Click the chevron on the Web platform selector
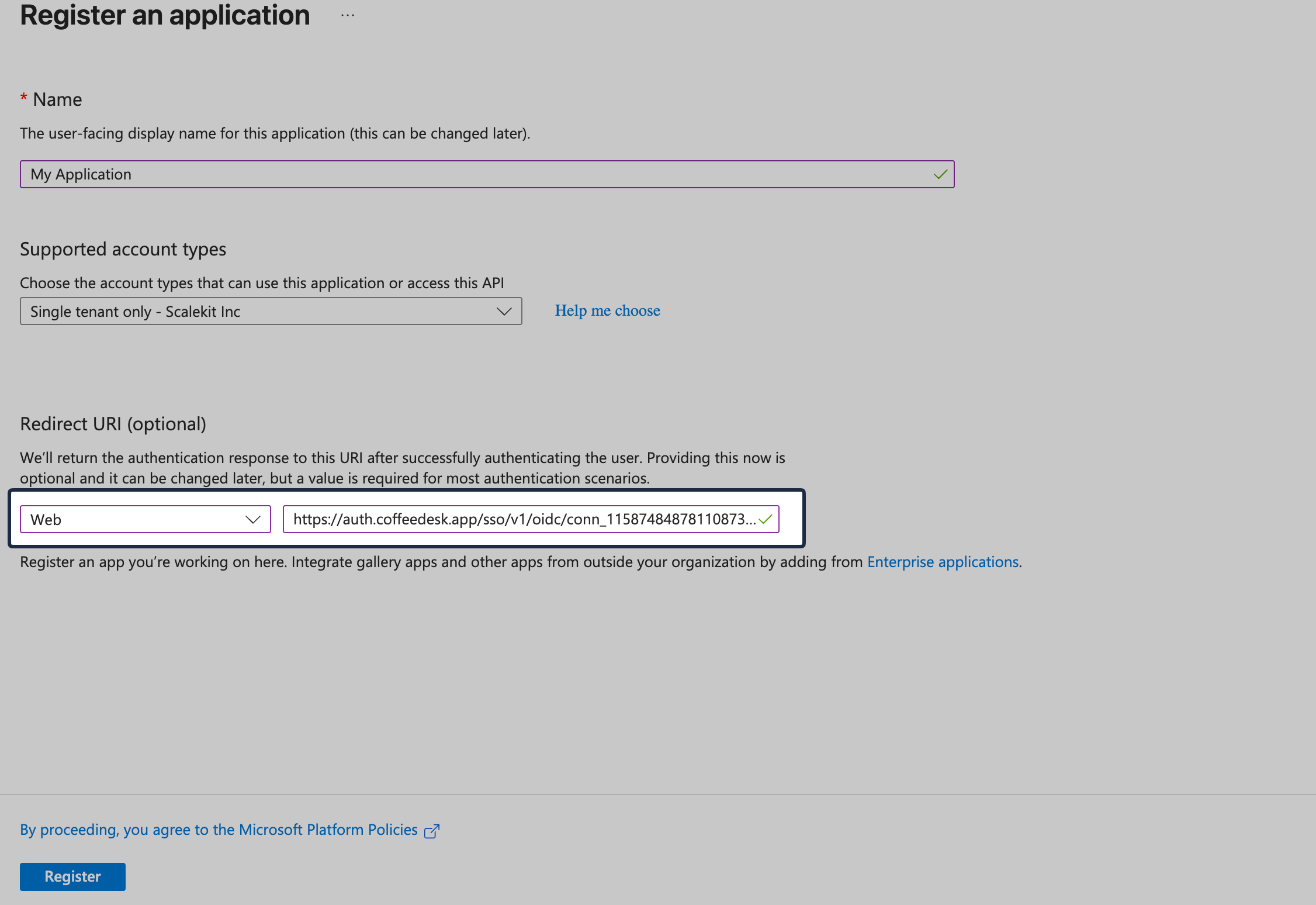 click(x=252, y=519)
